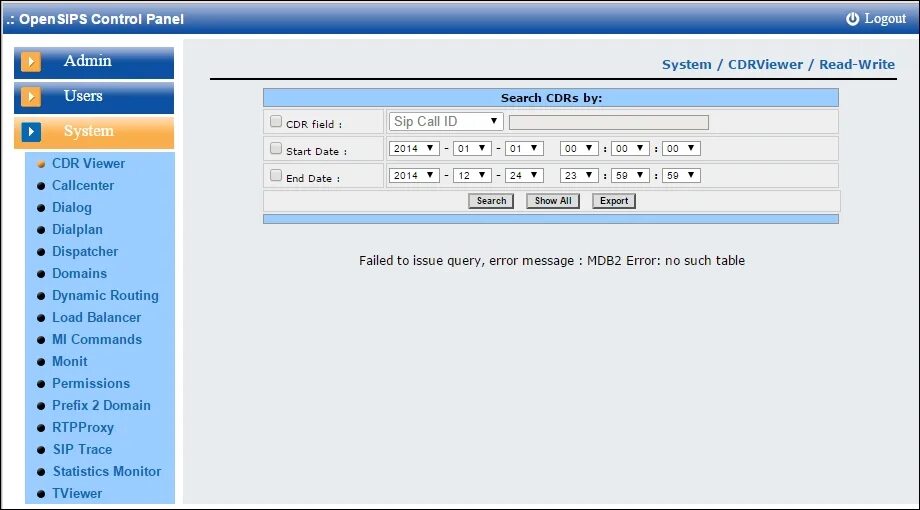
Task: Tick the End Date checkbox
Action: [x=276, y=175]
